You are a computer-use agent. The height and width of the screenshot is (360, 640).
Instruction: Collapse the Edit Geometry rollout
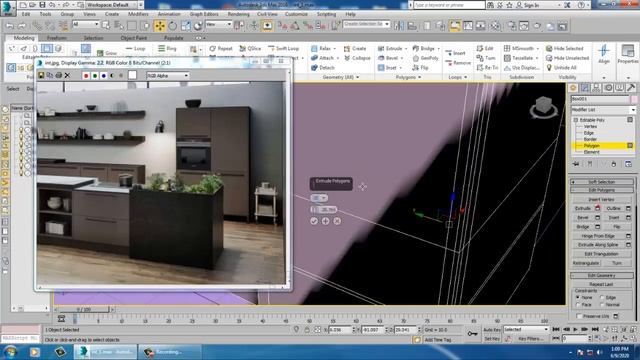point(602,276)
